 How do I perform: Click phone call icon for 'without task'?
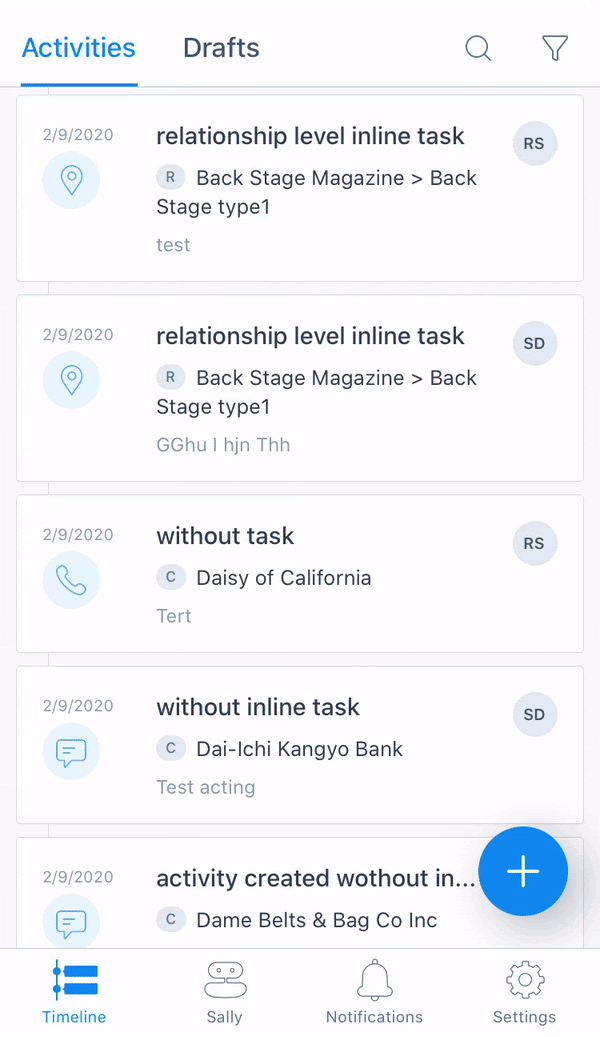click(x=71, y=580)
